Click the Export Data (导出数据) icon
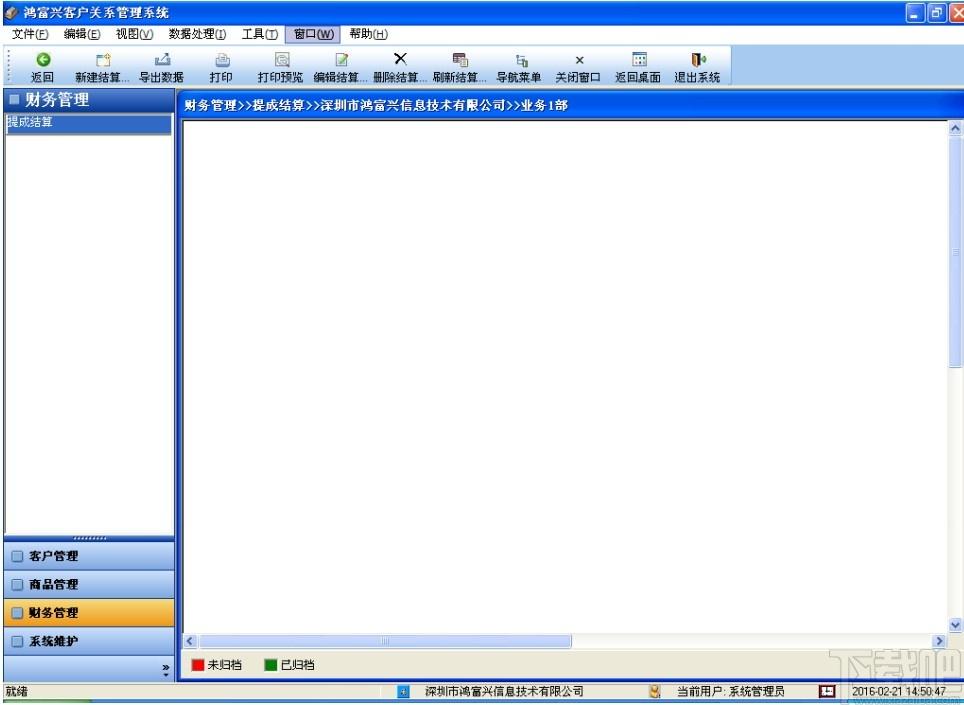Screen dimensions: 964x705 point(161,60)
